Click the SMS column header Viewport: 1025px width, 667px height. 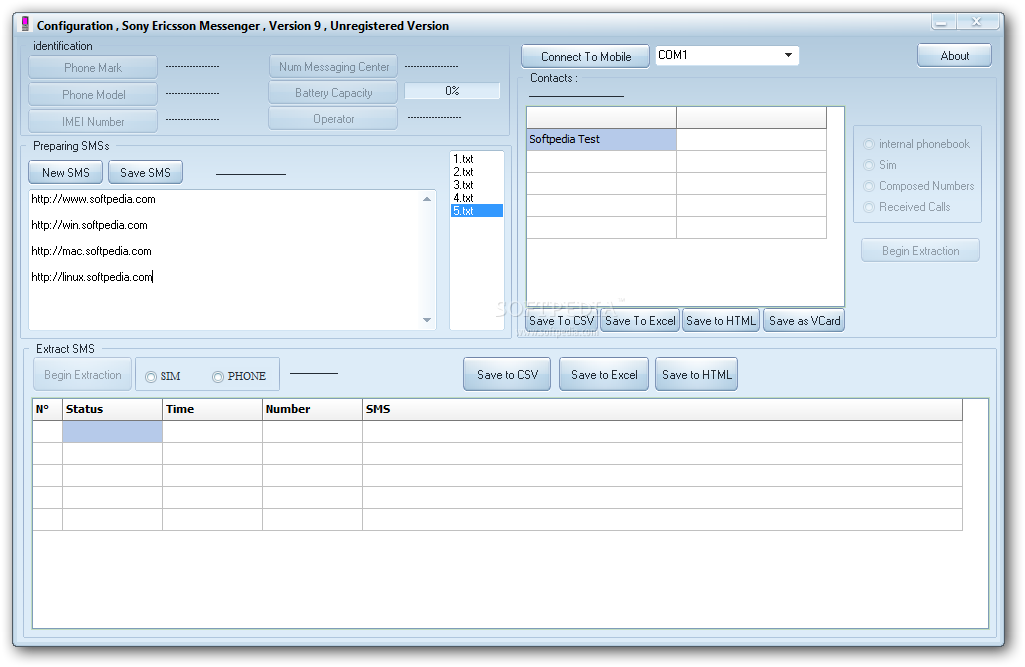click(662, 409)
